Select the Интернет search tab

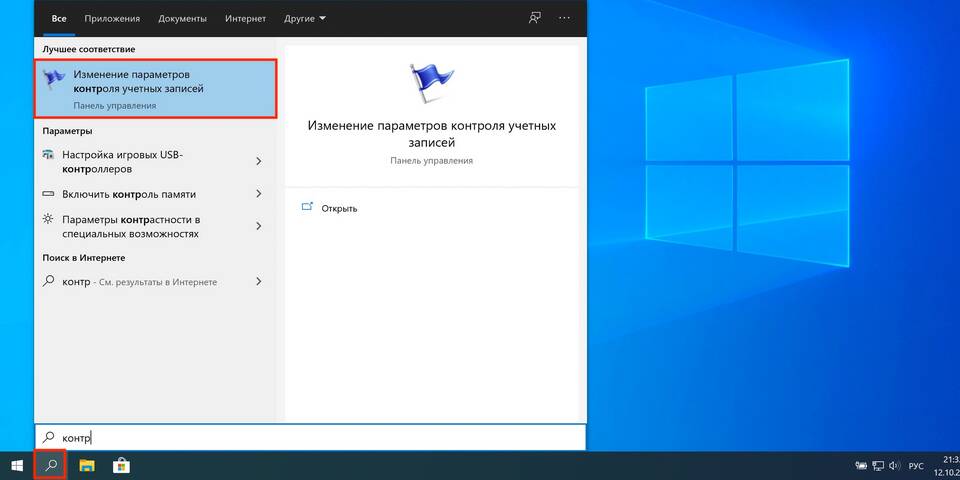click(246, 18)
